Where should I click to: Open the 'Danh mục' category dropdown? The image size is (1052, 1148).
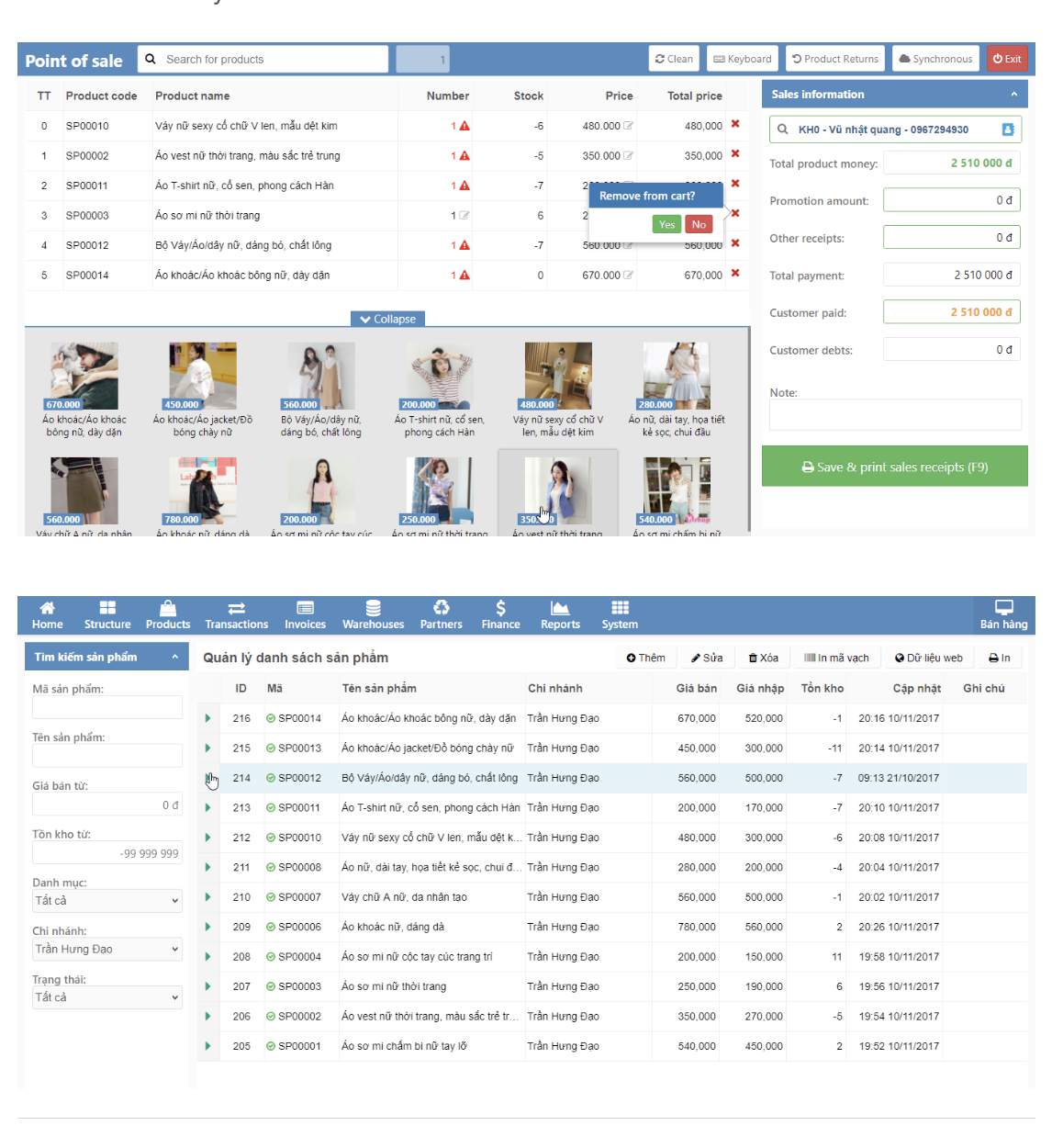coord(106,901)
